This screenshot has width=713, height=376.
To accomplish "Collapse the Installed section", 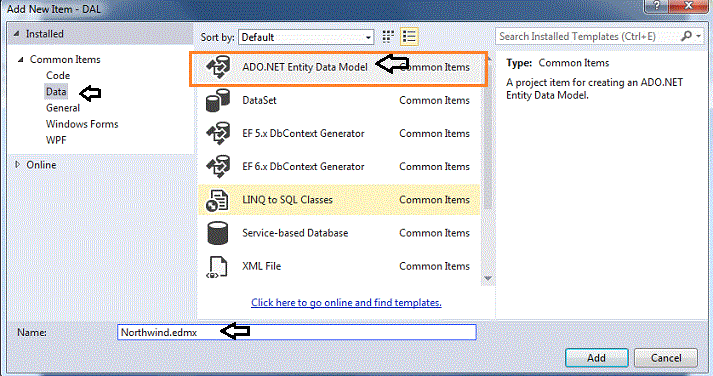I will click(16, 34).
